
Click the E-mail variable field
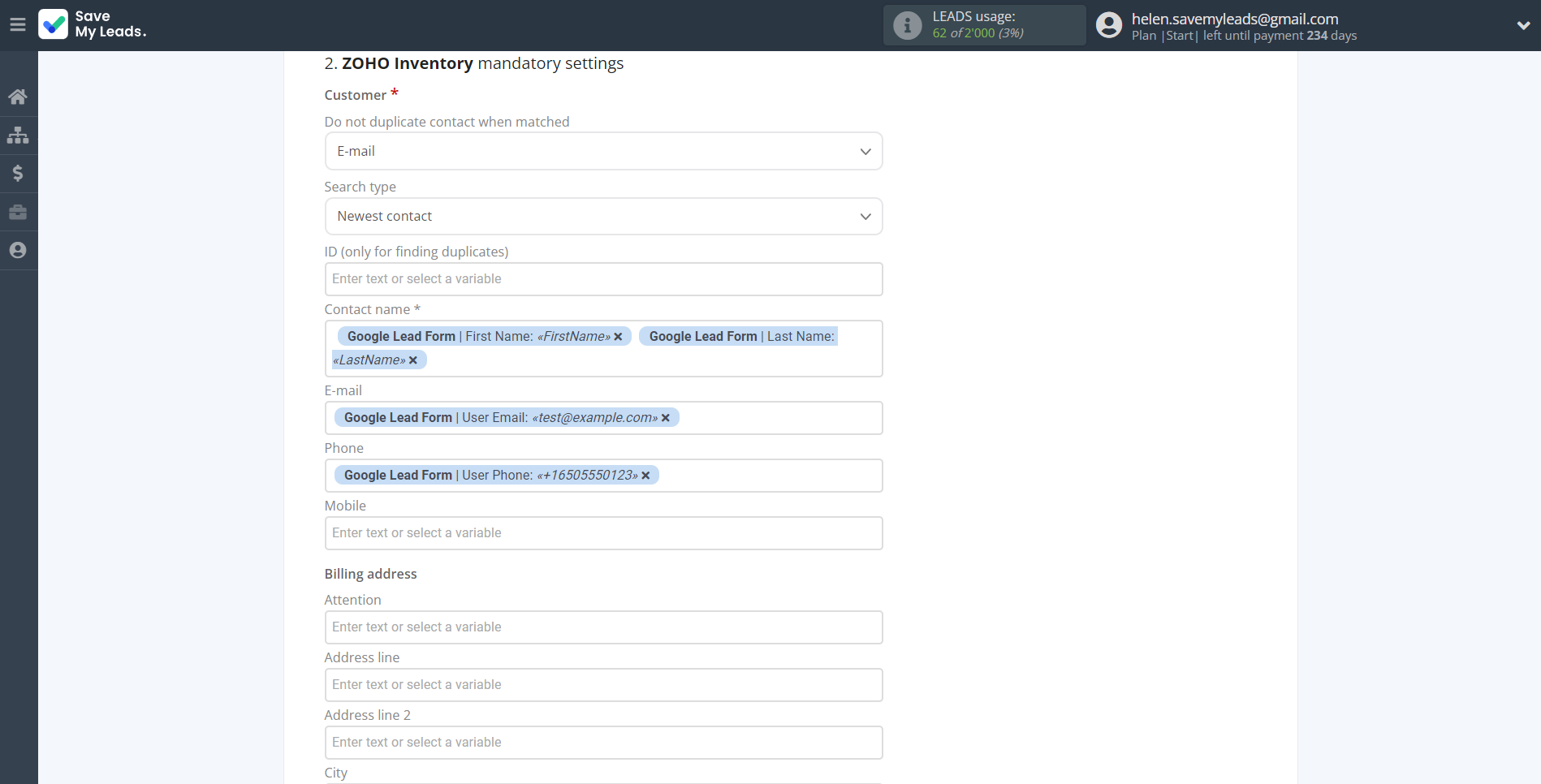tap(603, 417)
